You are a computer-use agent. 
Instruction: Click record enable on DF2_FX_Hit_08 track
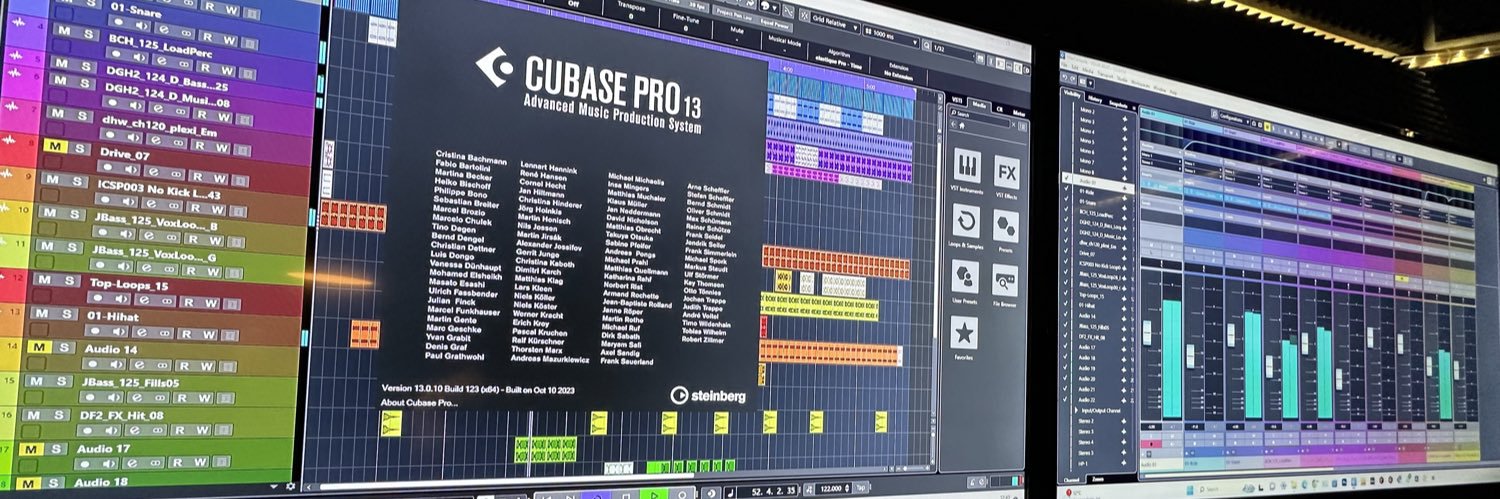87,430
